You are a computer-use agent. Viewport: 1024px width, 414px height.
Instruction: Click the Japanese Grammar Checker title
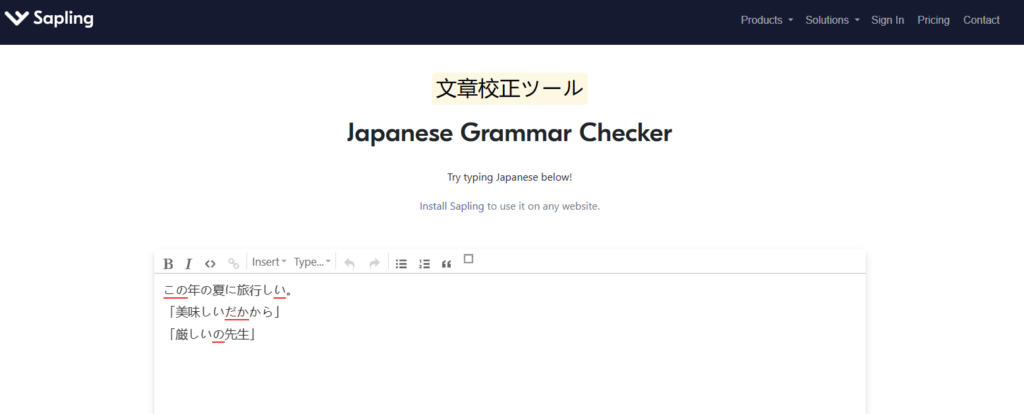(509, 133)
